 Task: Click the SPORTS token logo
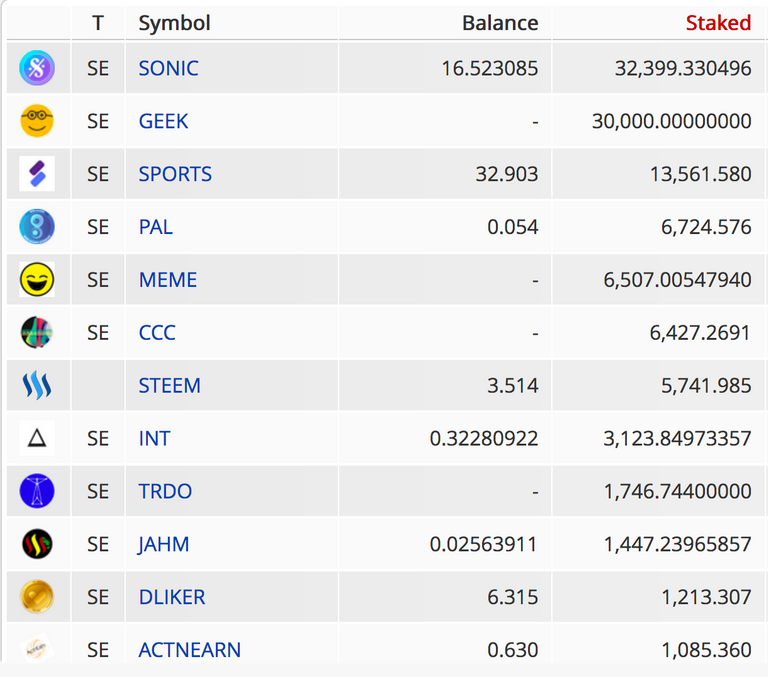(x=37, y=173)
